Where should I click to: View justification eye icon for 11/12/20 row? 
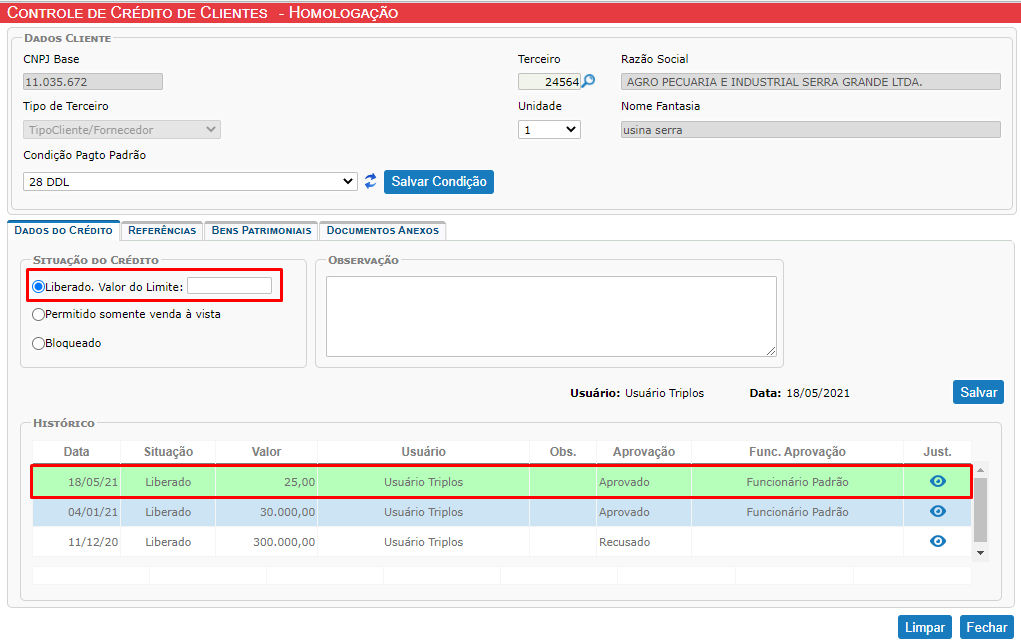click(x=938, y=541)
